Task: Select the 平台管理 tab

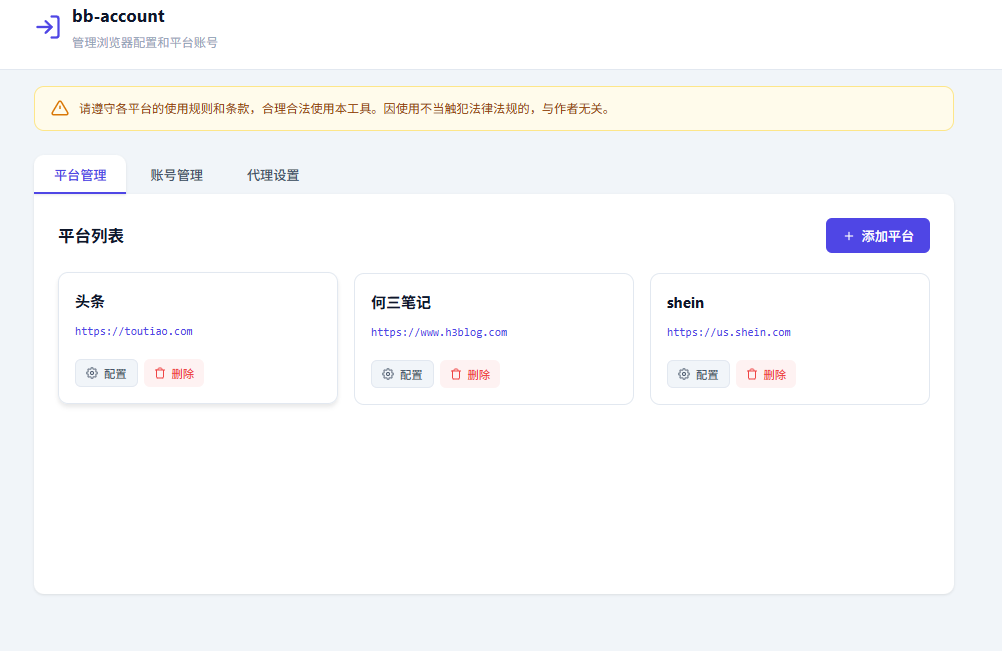Action: [80, 174]
